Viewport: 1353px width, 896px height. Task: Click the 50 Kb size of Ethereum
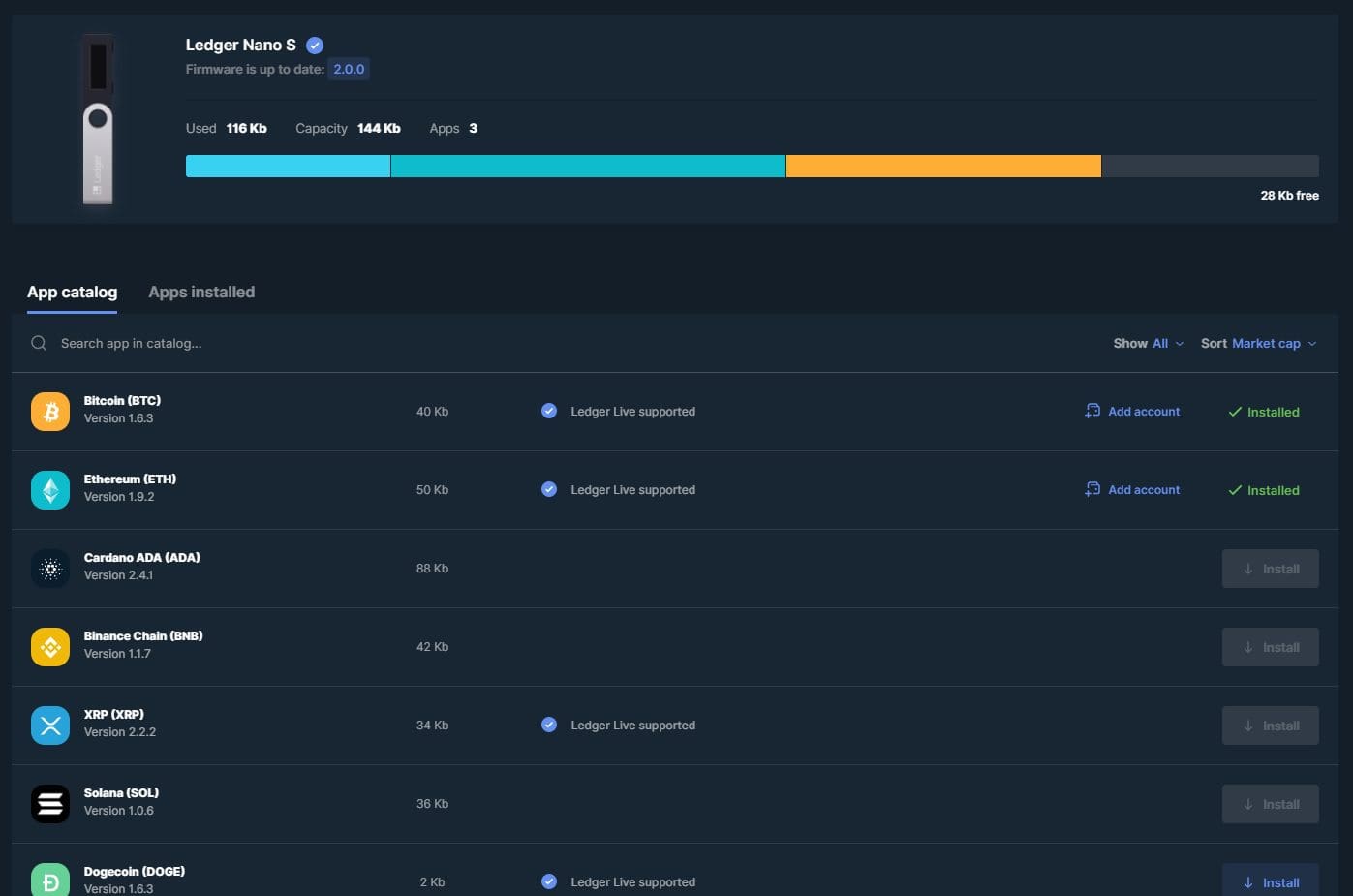tap(432, 490)
